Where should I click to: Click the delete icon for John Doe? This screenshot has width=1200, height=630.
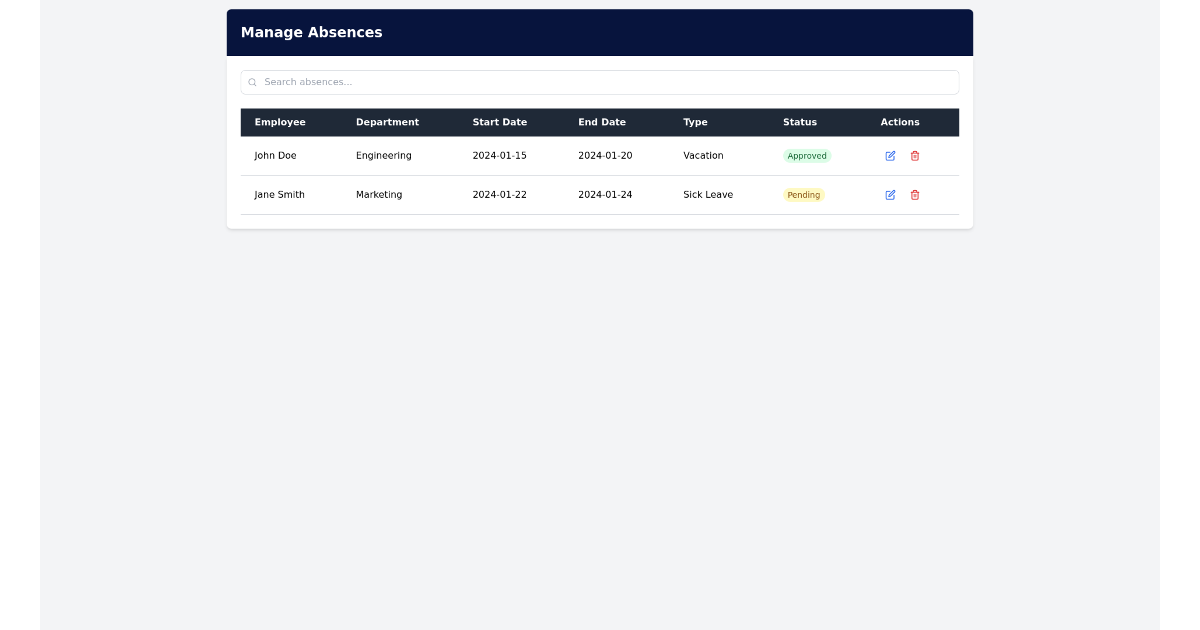914,156
